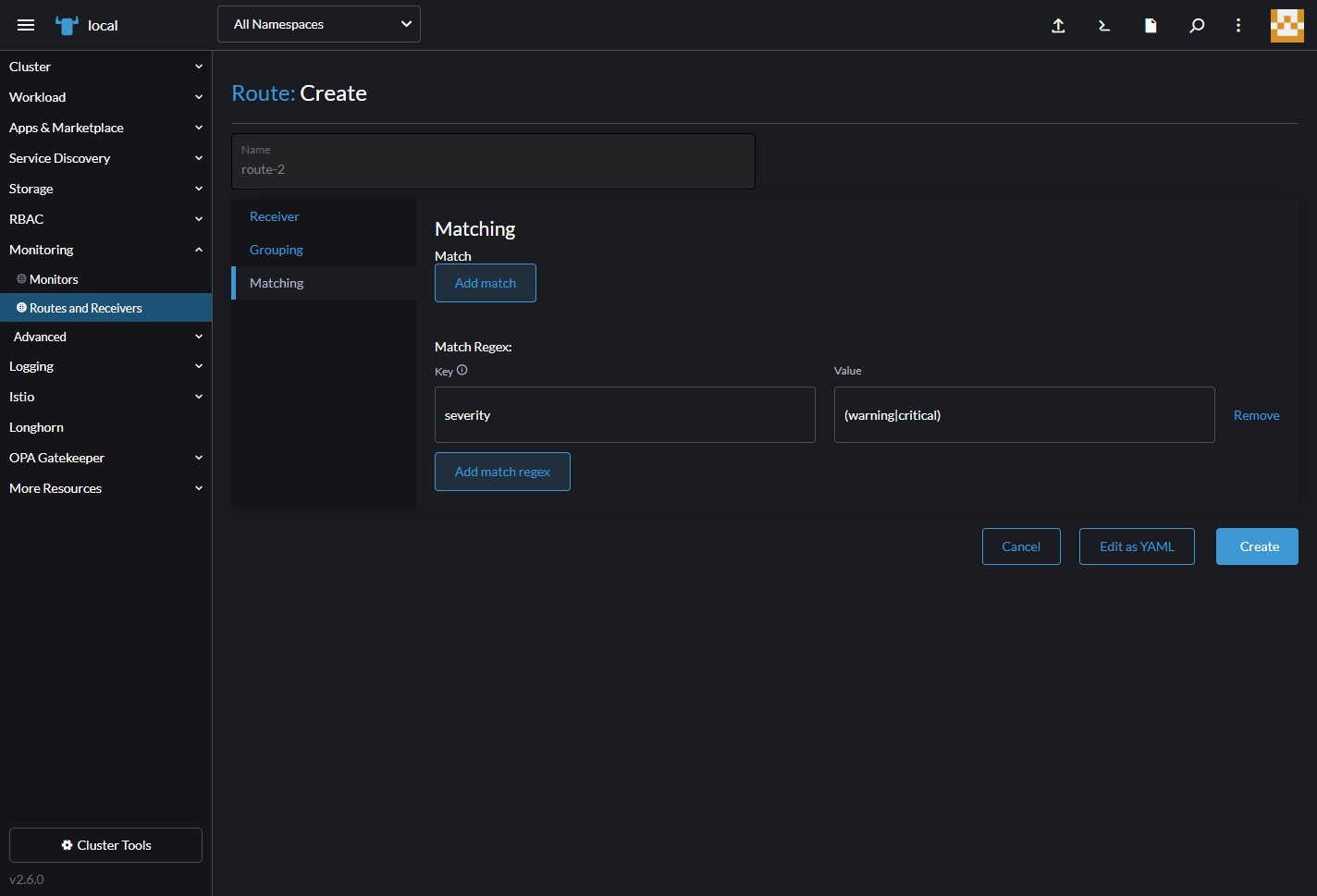Expand the Workload section
The width and height of the screenshot is (1317, 896).
pyautogui.click(x=105, y=97)
